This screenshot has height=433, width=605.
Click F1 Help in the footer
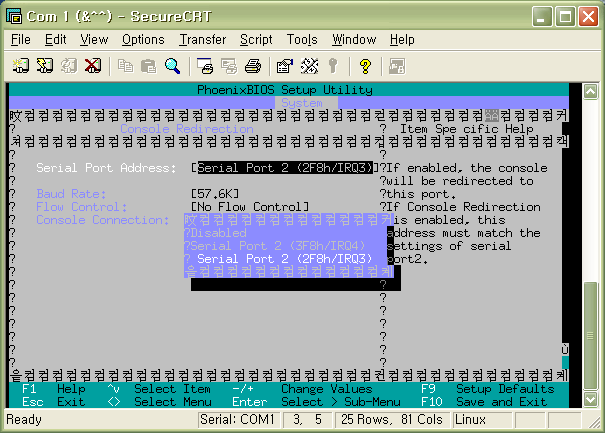point(54,389)
